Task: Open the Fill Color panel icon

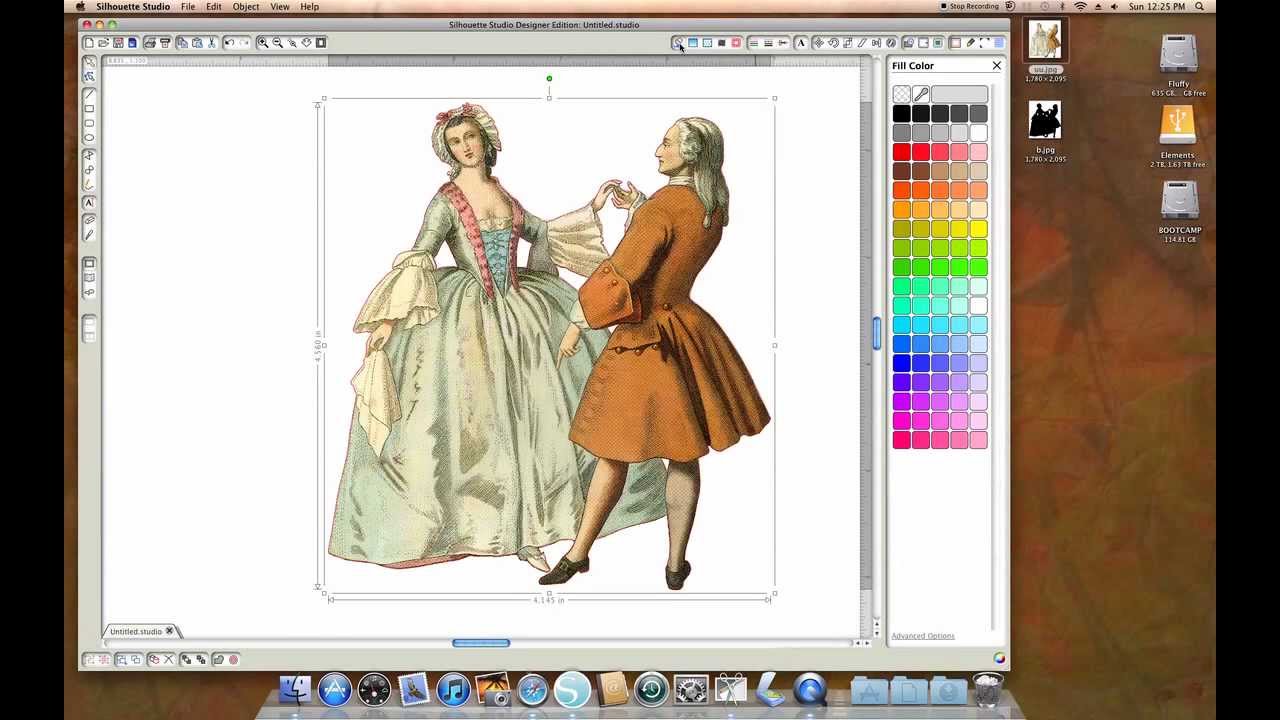Action: pyautogui.click(x=677, y=42)
